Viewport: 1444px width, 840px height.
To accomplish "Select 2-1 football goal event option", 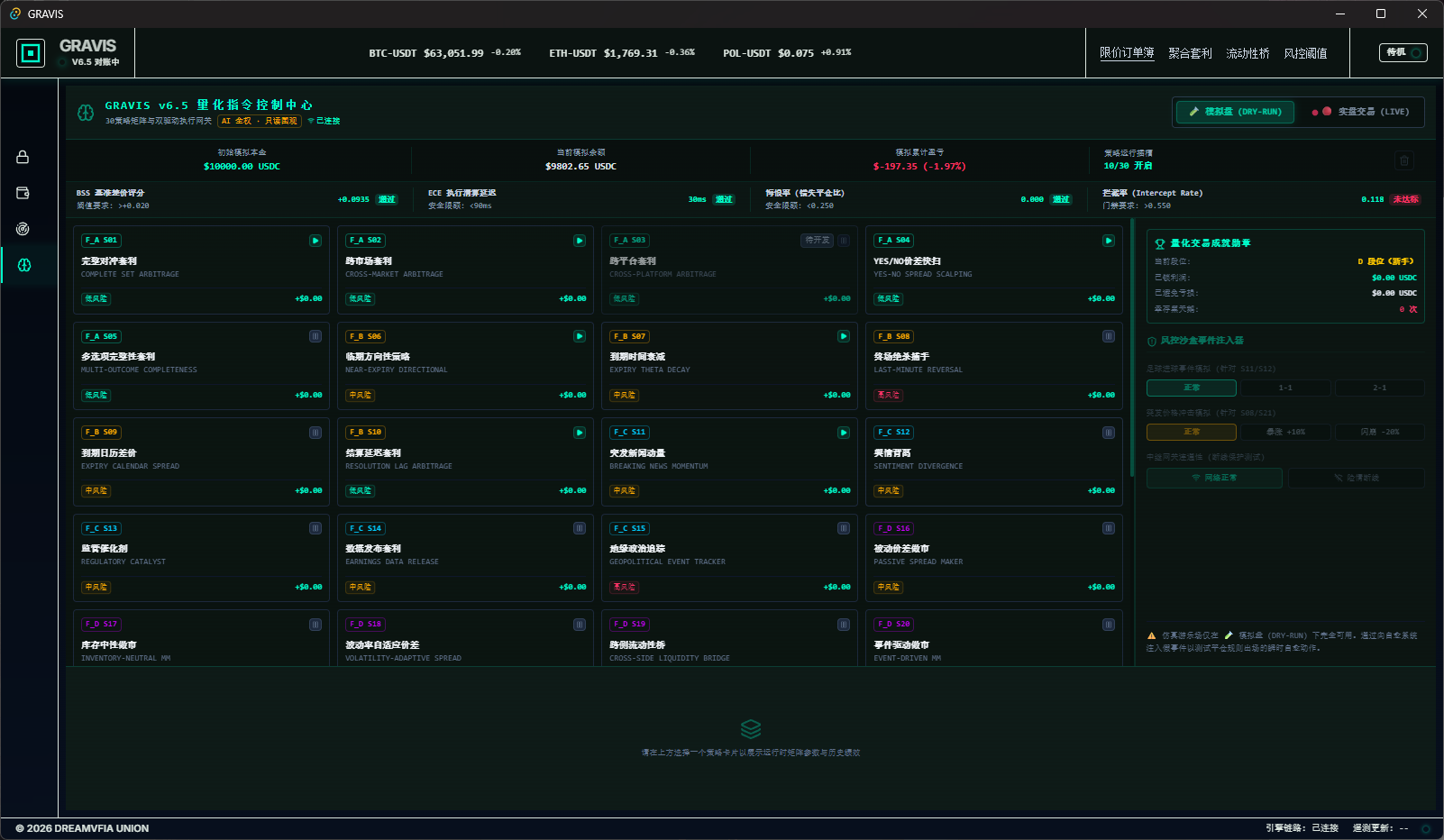I will (x=1380, y=388).
